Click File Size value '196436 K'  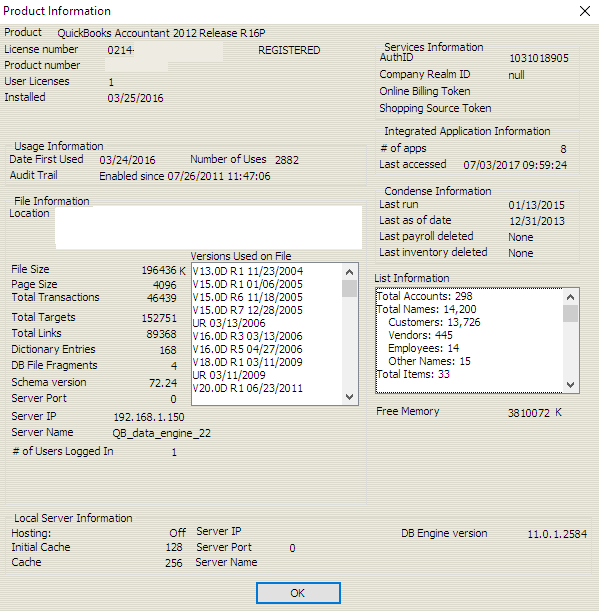tap(164, 270)
